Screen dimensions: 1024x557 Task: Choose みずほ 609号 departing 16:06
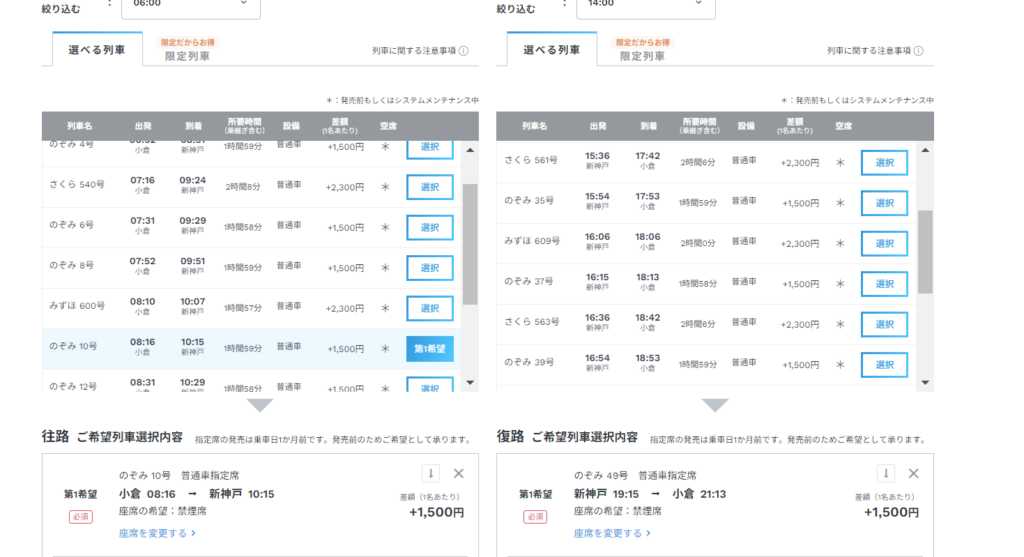click(x=884, y=243)
